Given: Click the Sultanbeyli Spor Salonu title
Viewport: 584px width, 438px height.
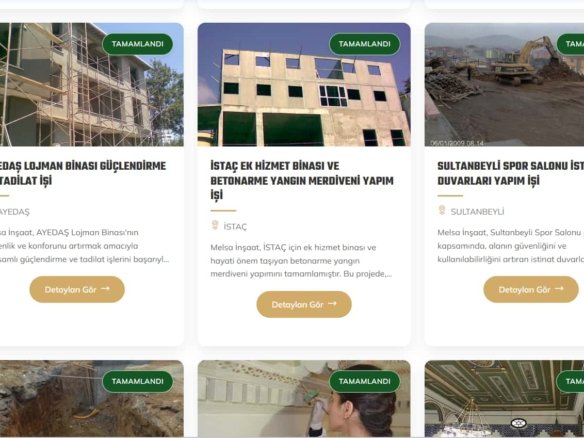Looking at the screenshot, I should pyautogui.click(x=511, y=173).
